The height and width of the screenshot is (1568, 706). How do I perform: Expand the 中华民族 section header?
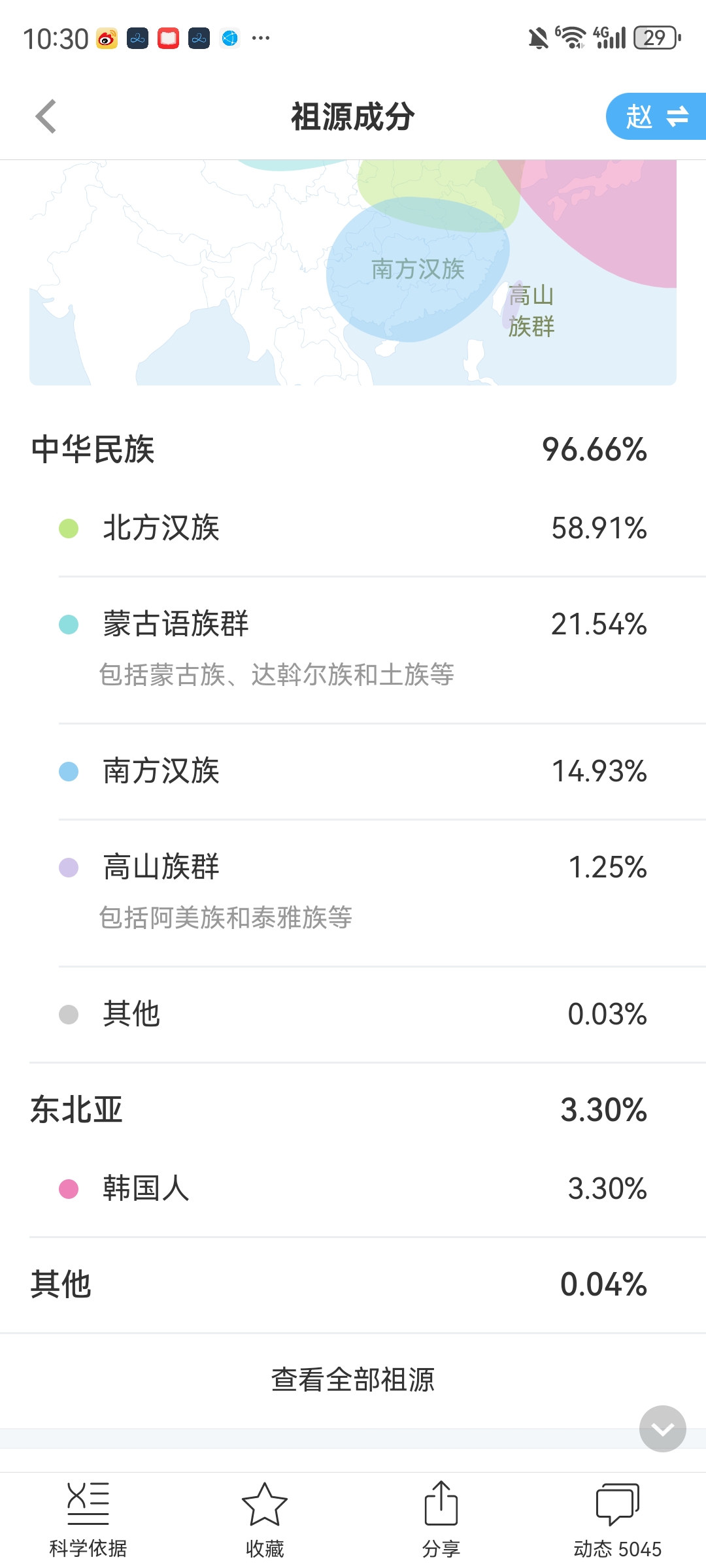pyautogui.click(x=353, y=449)
